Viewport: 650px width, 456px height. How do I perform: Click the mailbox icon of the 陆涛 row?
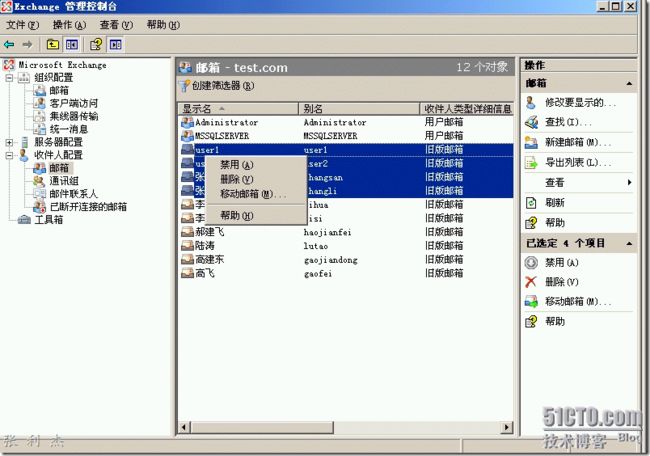187,245
